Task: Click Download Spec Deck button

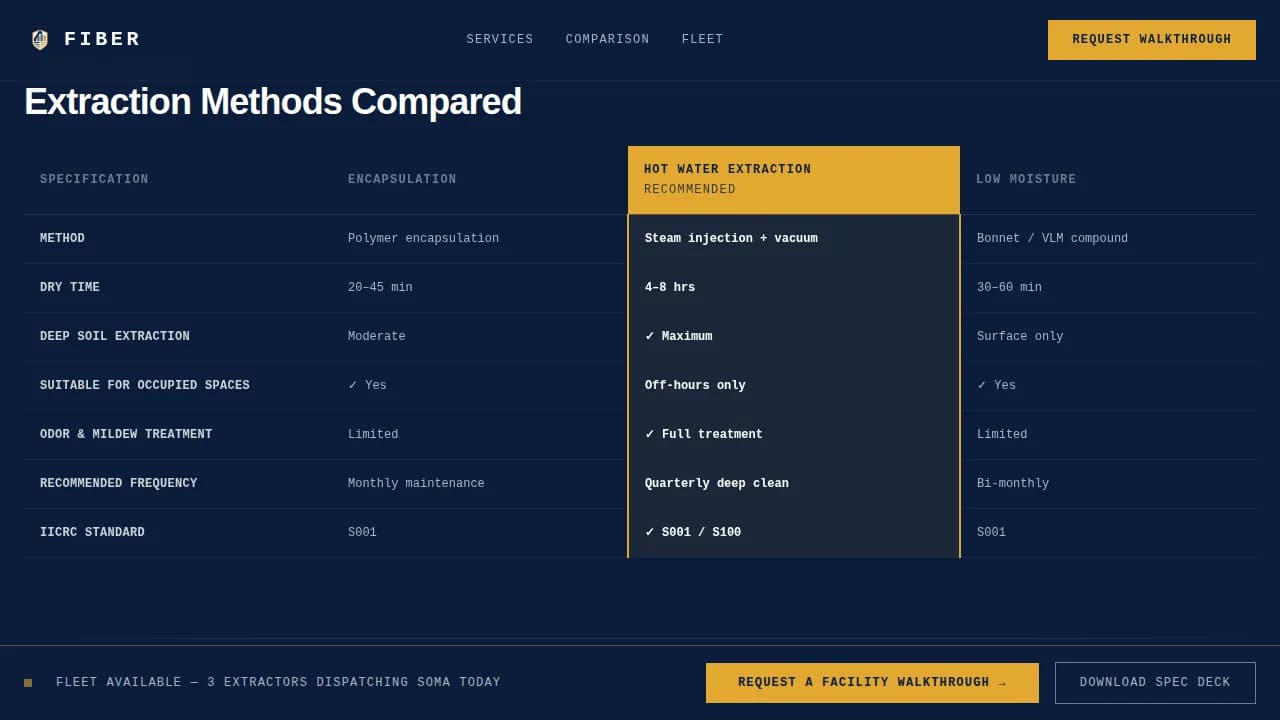Action: 1155,683
